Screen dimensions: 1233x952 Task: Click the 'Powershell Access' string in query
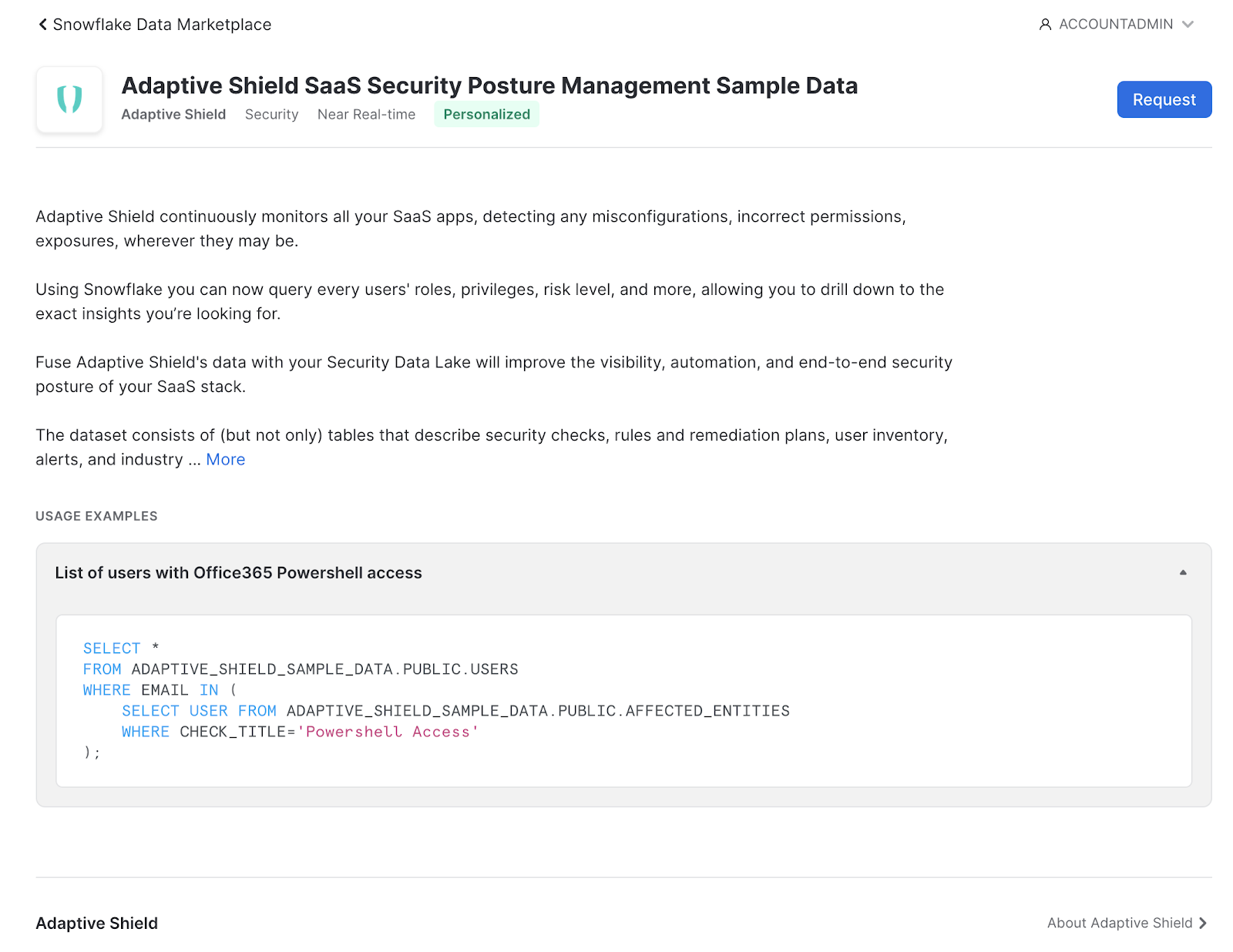388,732
